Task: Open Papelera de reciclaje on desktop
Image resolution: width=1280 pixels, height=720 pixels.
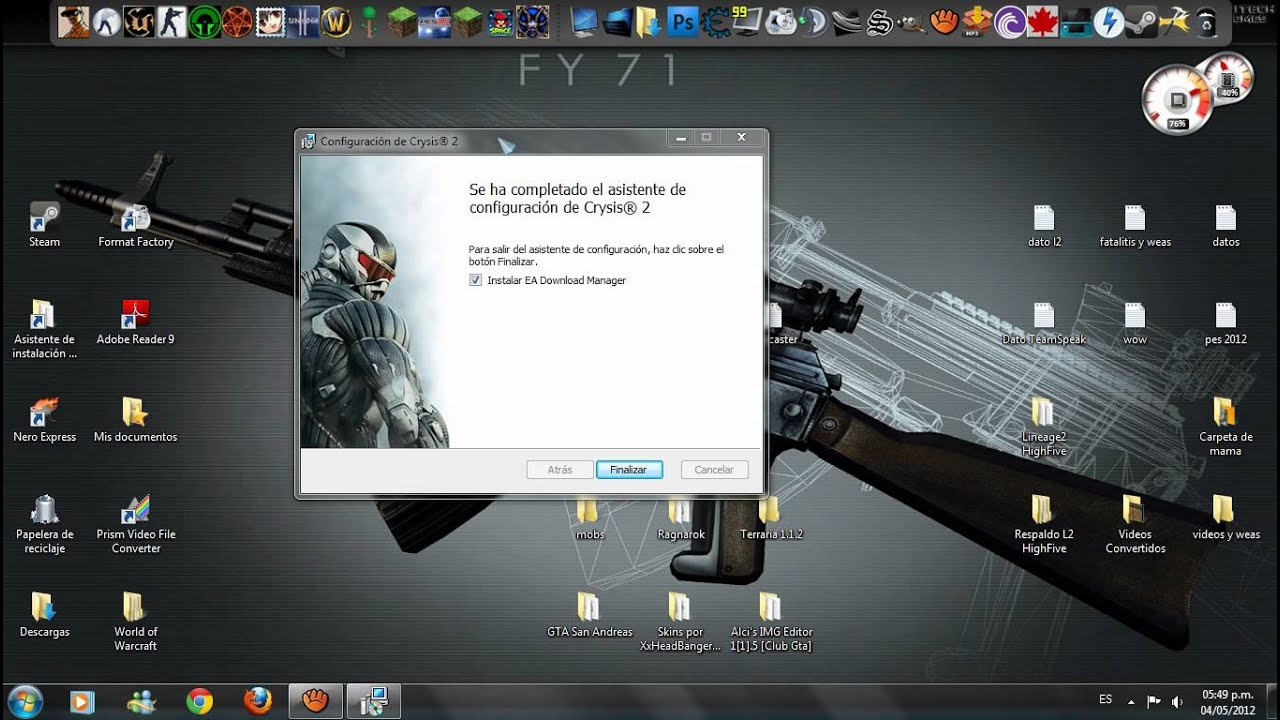Action: (x=44, y=524)
